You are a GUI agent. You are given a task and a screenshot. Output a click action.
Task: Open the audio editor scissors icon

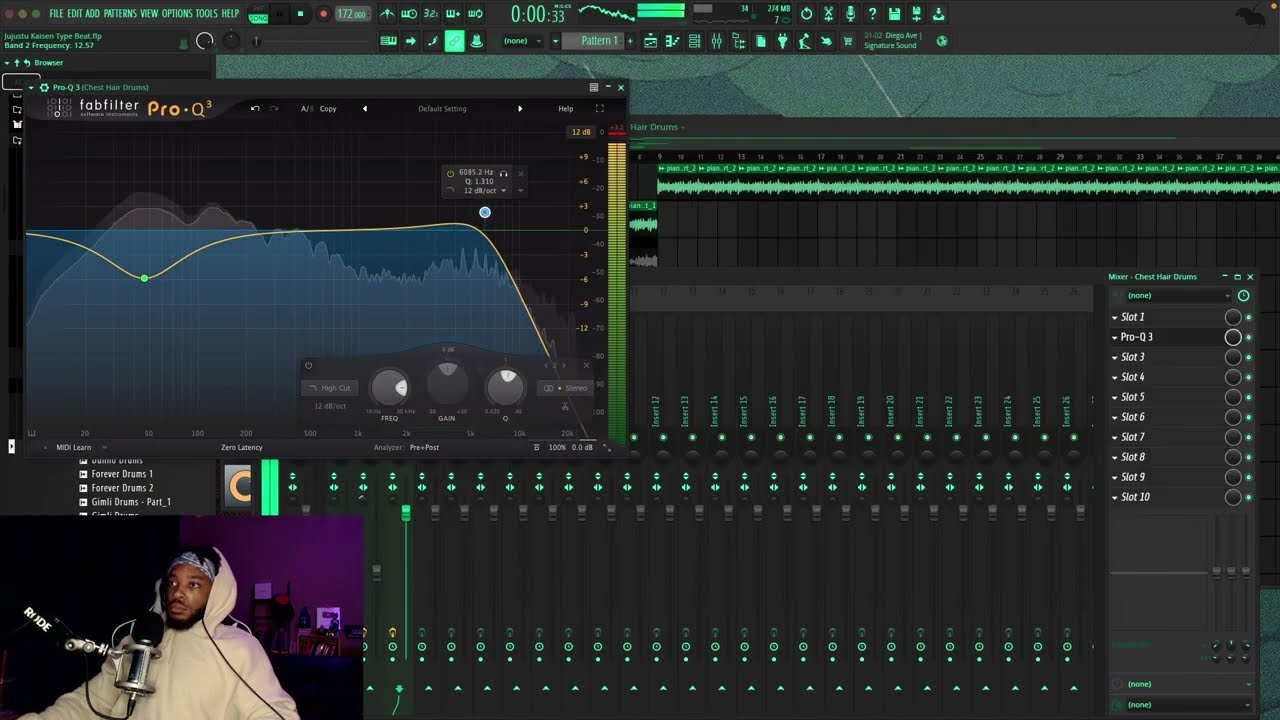[x=828, y=14]
